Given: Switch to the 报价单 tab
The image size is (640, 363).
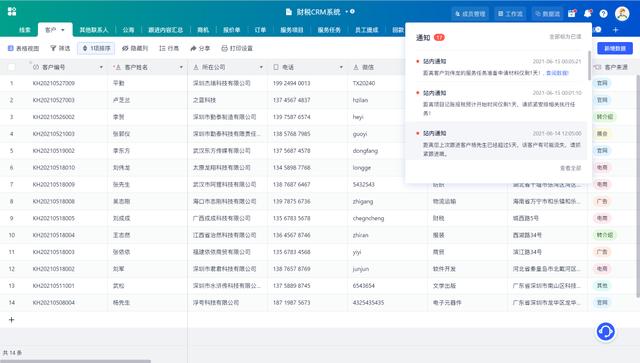Looking at the screenshot, I should click(231, 30).
